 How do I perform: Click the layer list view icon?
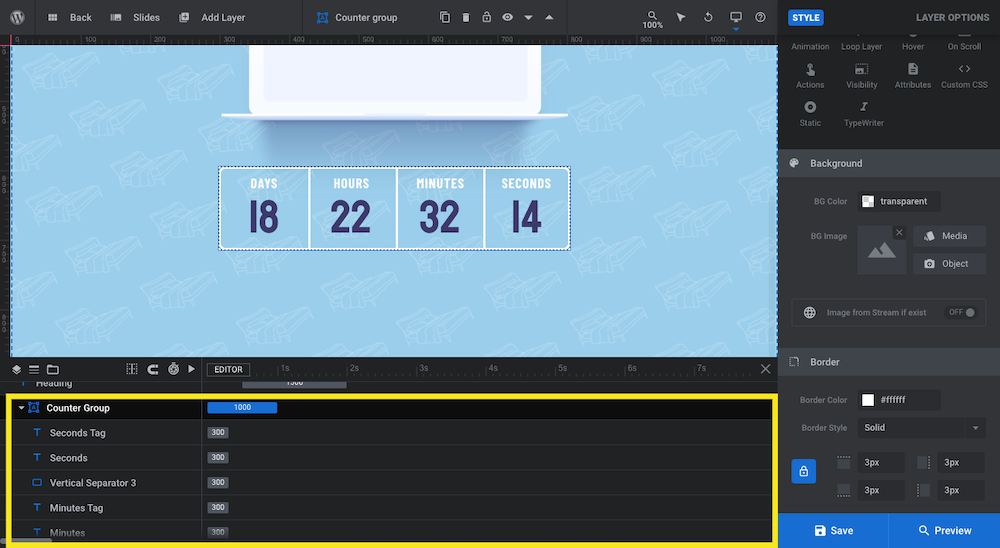(34, 369)
